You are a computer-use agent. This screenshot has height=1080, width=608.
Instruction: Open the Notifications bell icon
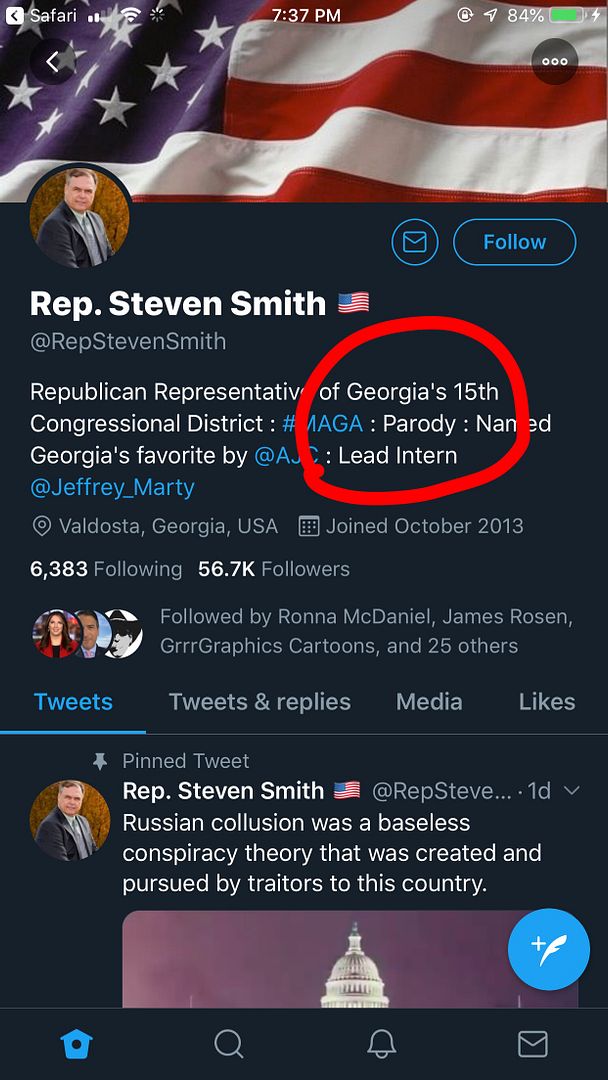pos(381,1044)
